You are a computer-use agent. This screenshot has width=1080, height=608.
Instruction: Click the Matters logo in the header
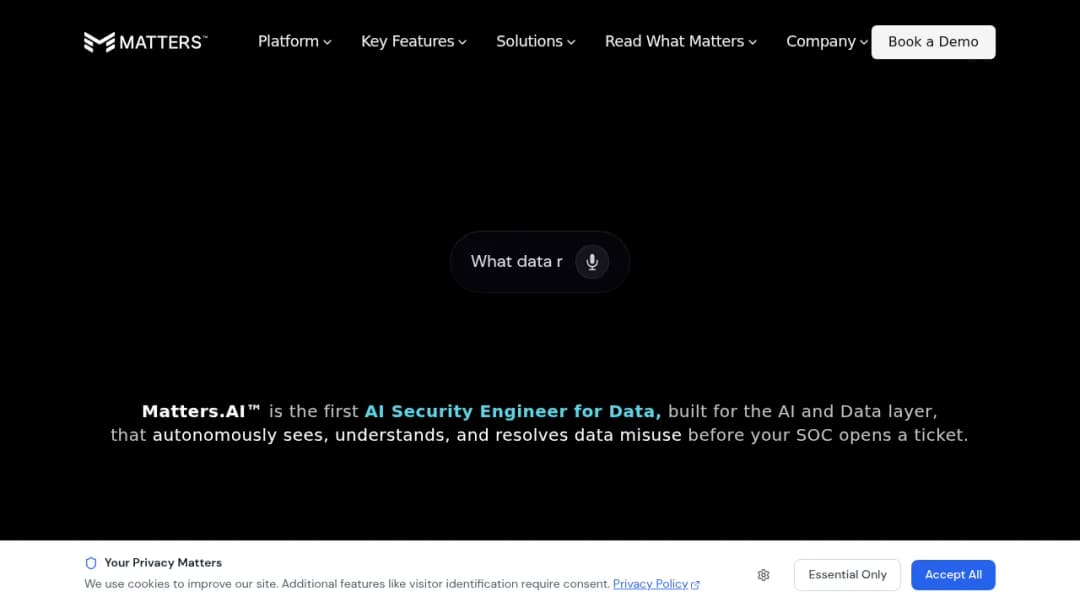click(145, 42)
